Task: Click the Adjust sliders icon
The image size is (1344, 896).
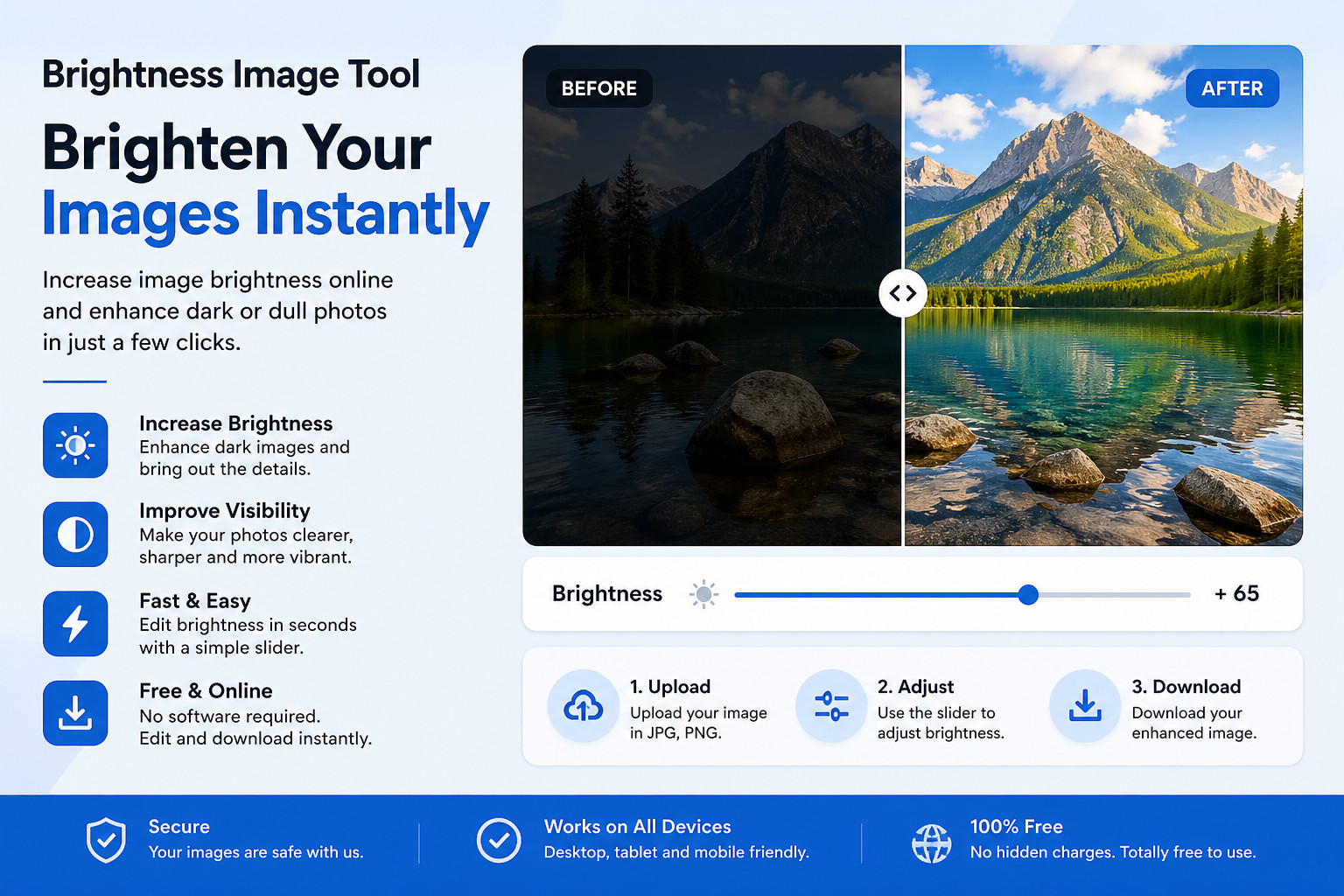Action: coord(831,706)
